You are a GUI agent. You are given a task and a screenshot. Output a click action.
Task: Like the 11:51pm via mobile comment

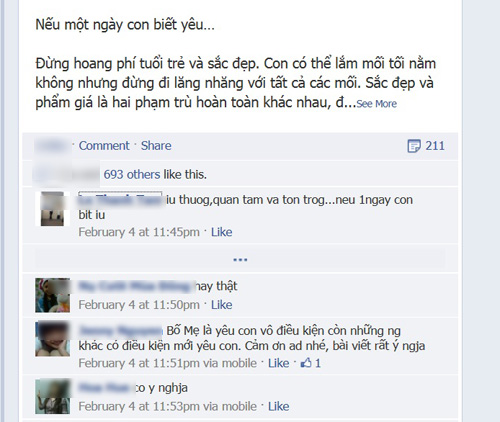point(279,363)
